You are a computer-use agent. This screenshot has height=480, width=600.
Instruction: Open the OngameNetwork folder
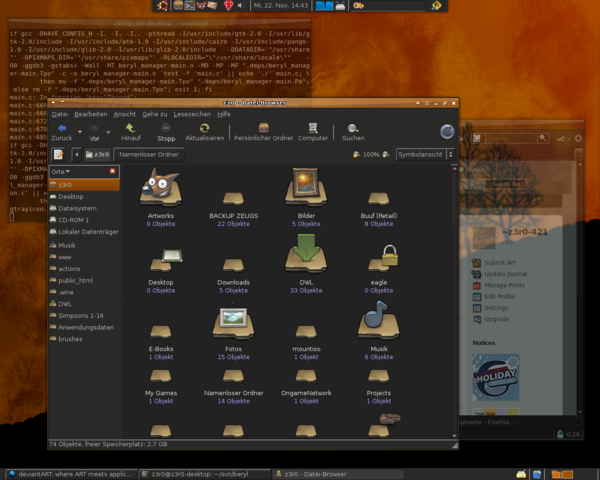pos(306,376)
